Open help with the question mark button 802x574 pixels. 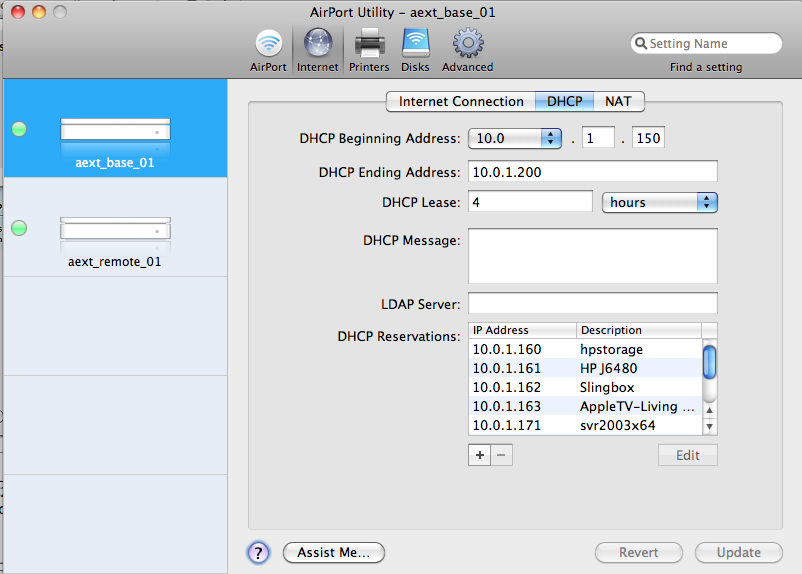coord(259,553)
